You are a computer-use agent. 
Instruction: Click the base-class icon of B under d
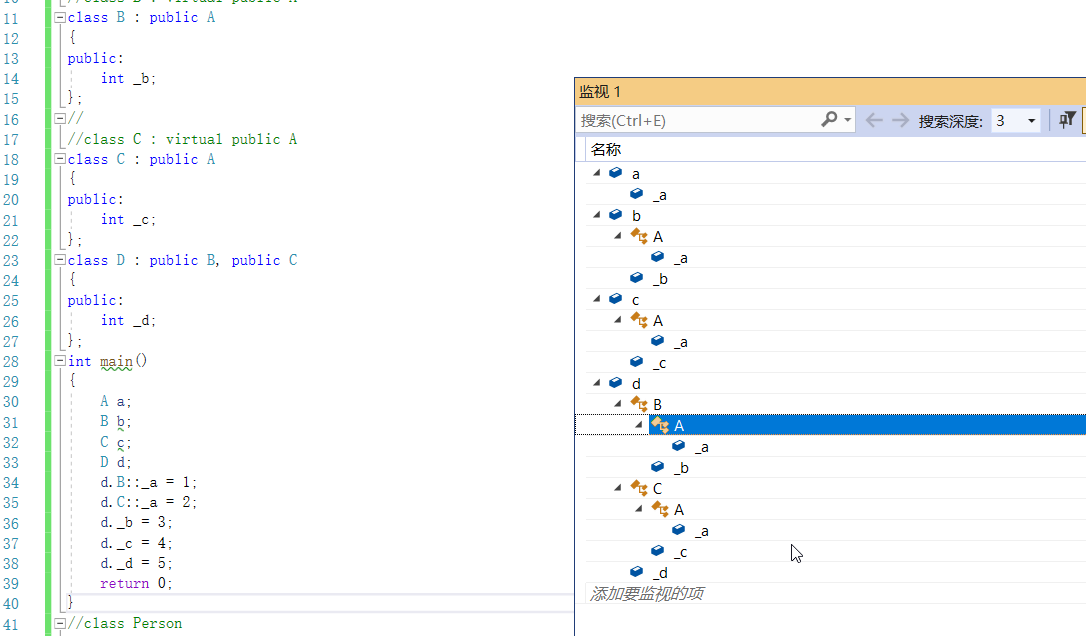639,404
